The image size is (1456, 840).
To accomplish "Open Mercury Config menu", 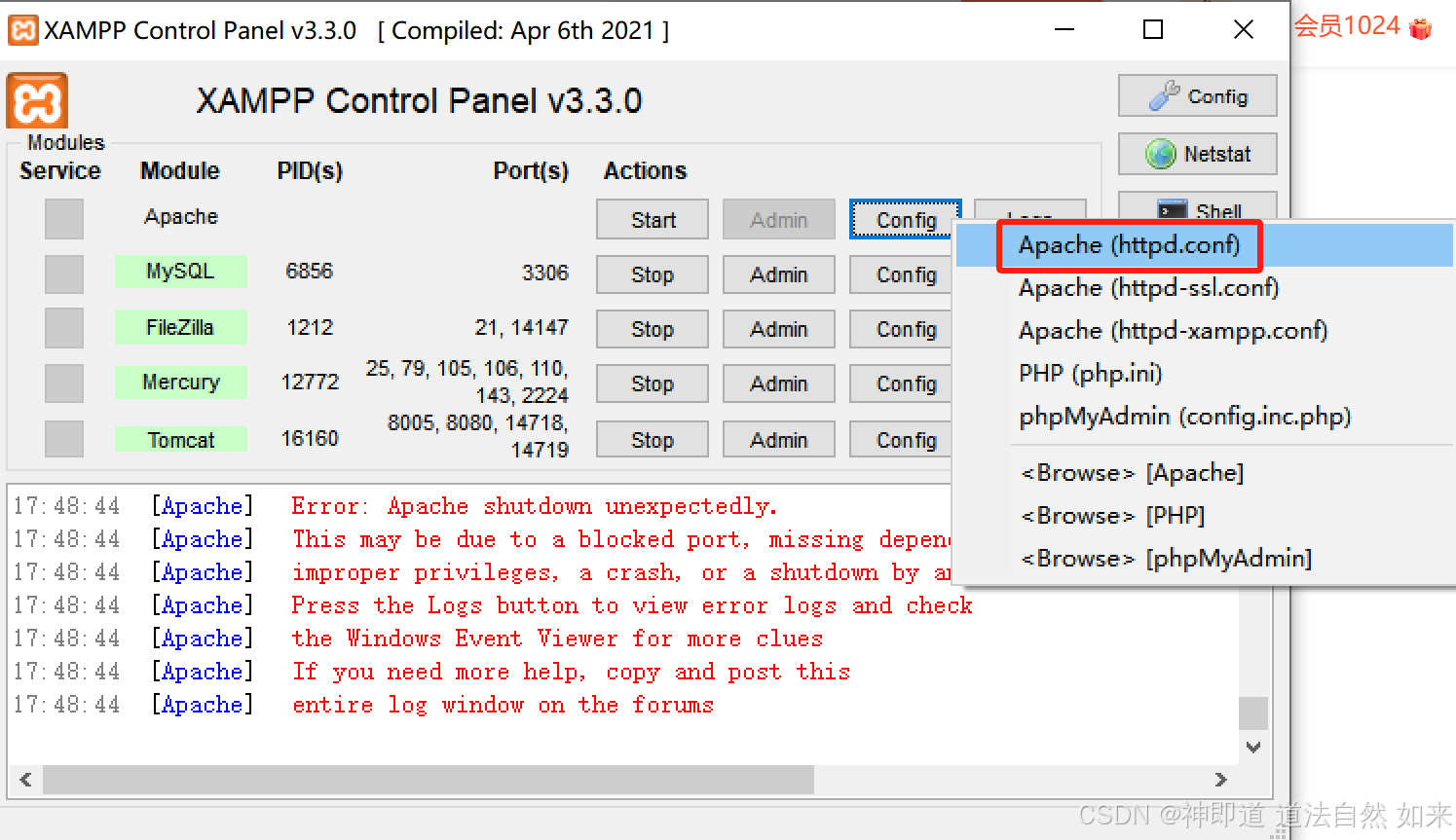I will click(902, 383).
